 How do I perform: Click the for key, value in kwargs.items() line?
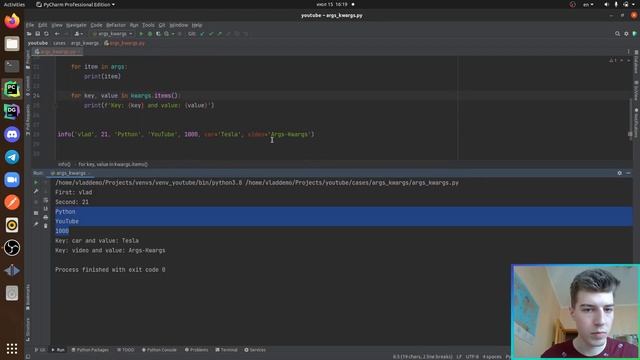tap(125, 96)
